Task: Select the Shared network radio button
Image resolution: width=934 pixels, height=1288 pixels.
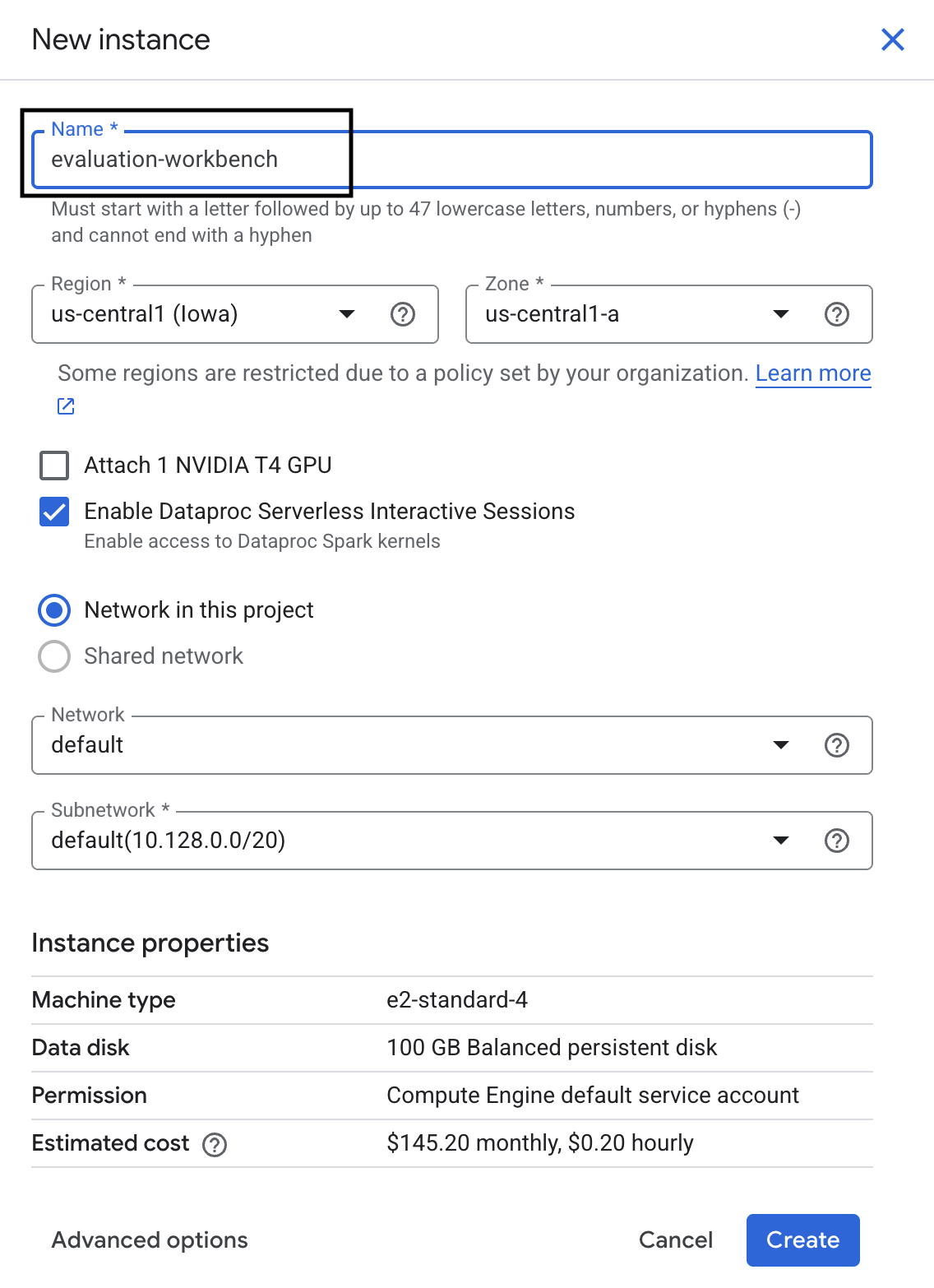Action: pos(54,656)
